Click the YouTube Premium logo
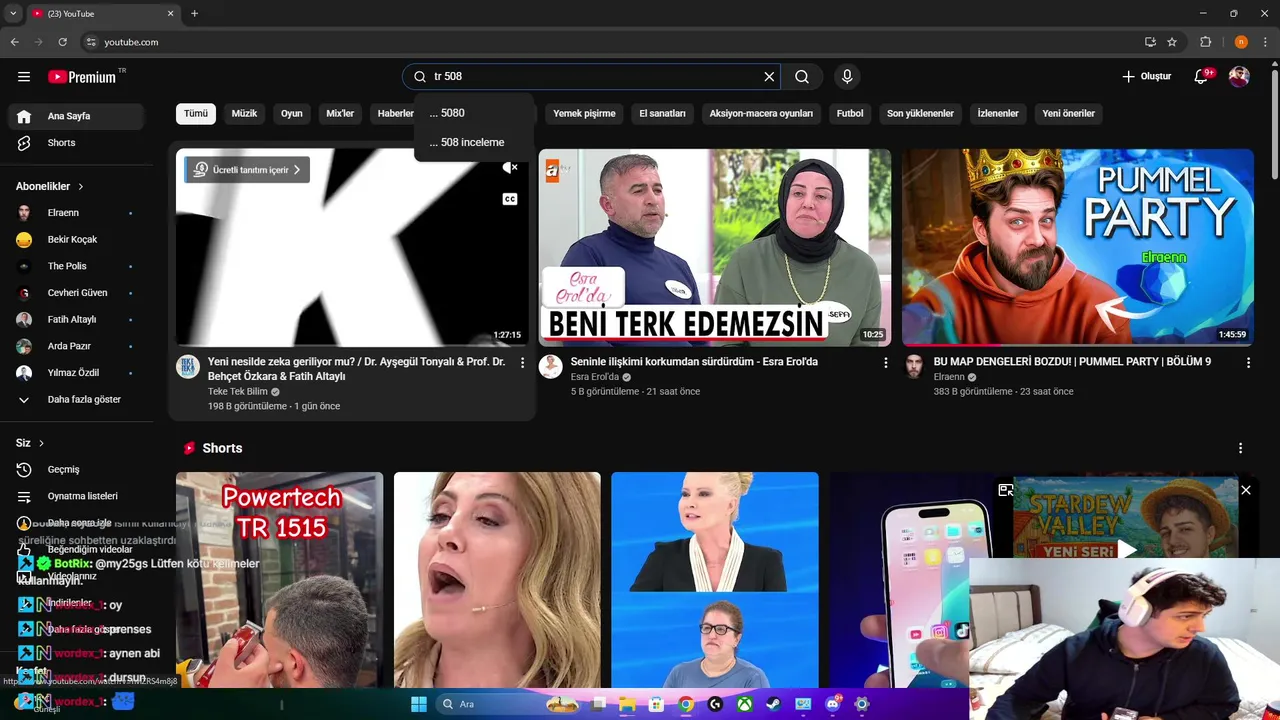The width and height of the screenshot is (1280, 720). 82,77
